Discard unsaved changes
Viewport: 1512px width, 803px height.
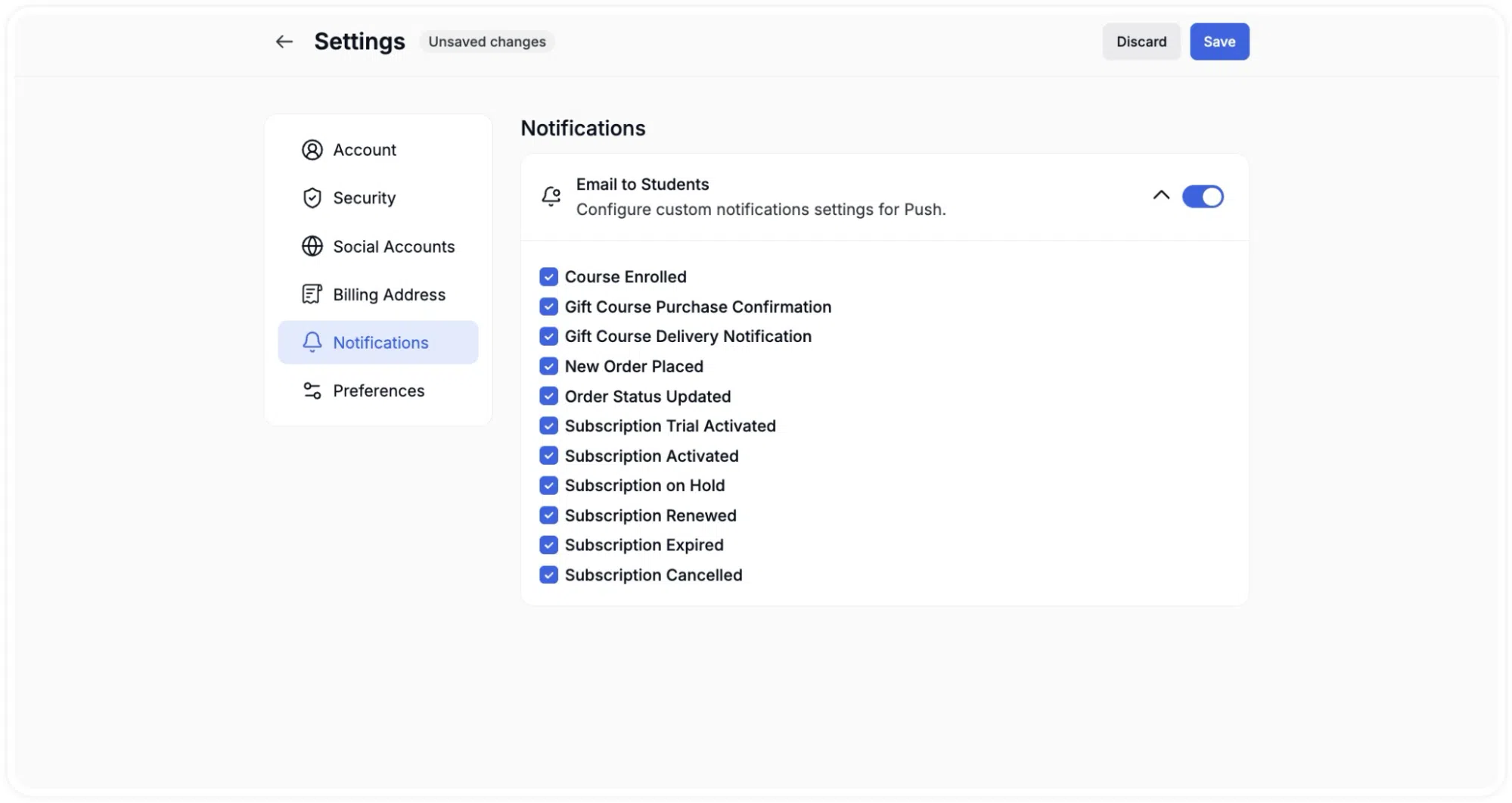1141,42
